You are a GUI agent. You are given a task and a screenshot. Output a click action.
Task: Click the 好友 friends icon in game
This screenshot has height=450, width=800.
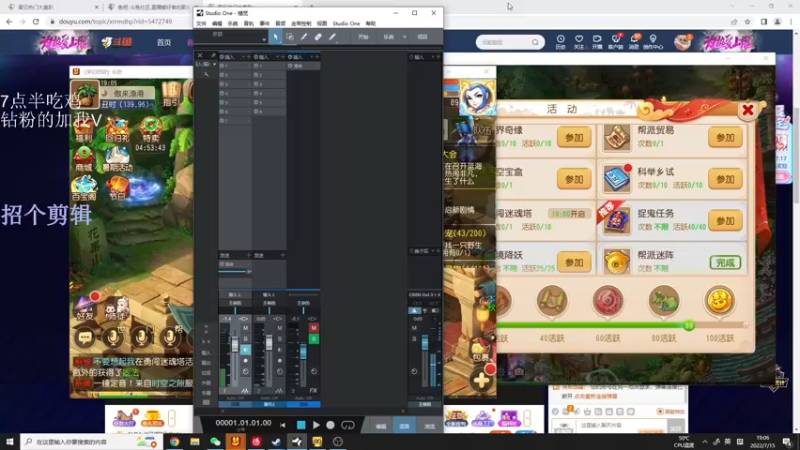(85, 308)
